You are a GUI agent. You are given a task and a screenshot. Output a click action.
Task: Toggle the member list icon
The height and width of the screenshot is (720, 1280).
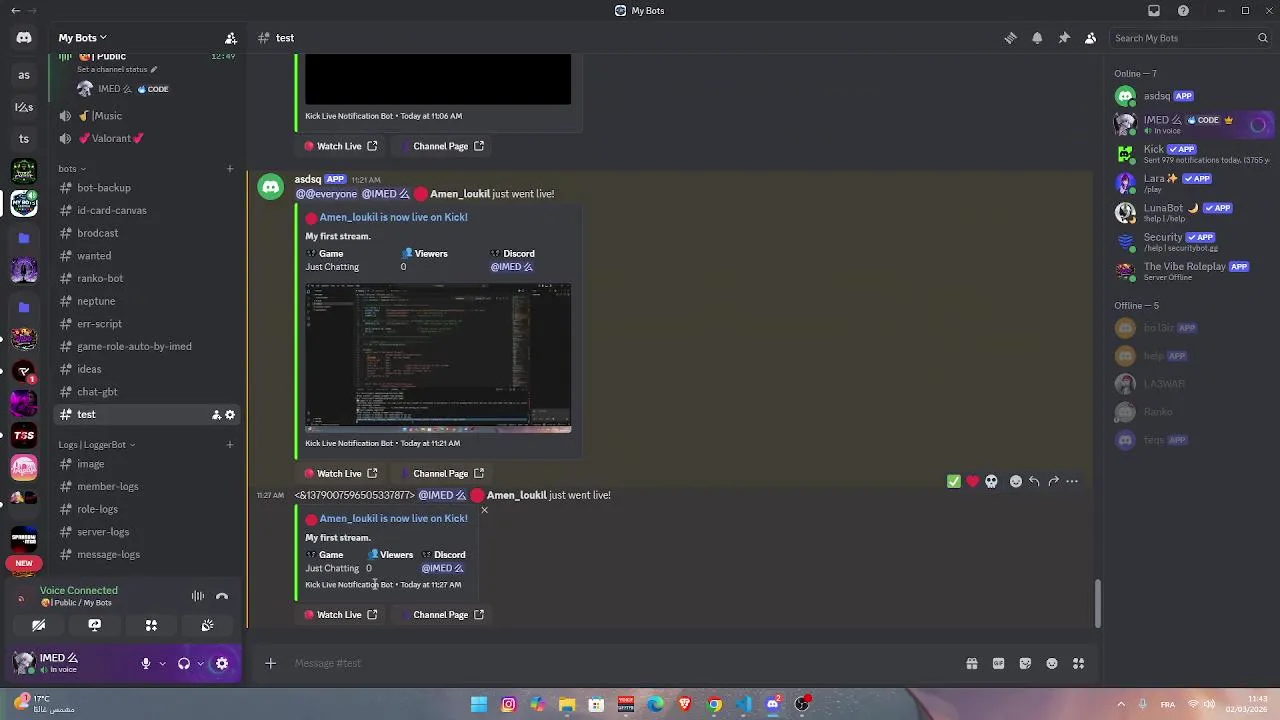tap(1090, 38)
